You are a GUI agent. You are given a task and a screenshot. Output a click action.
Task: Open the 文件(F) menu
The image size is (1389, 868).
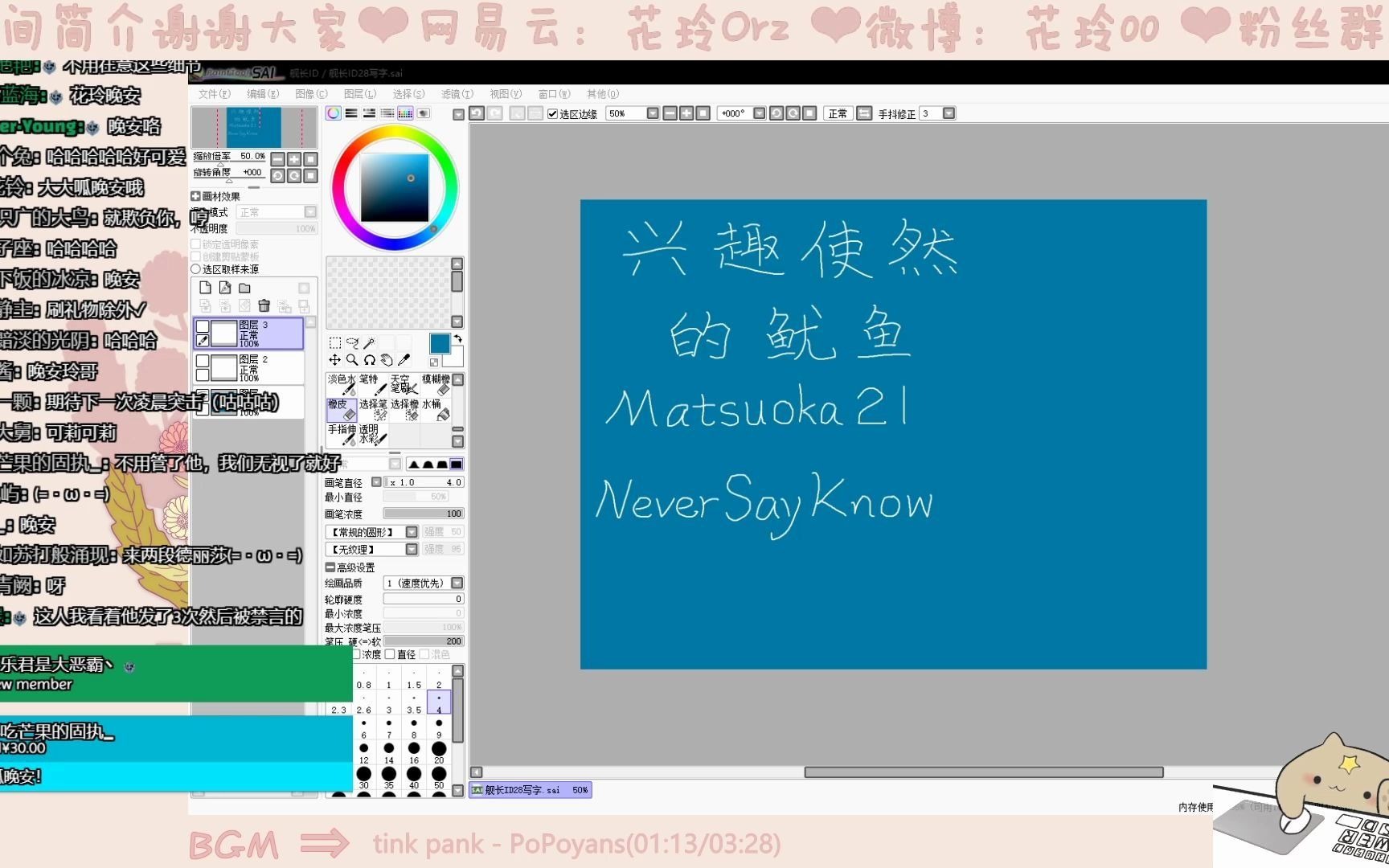point(214,94)
